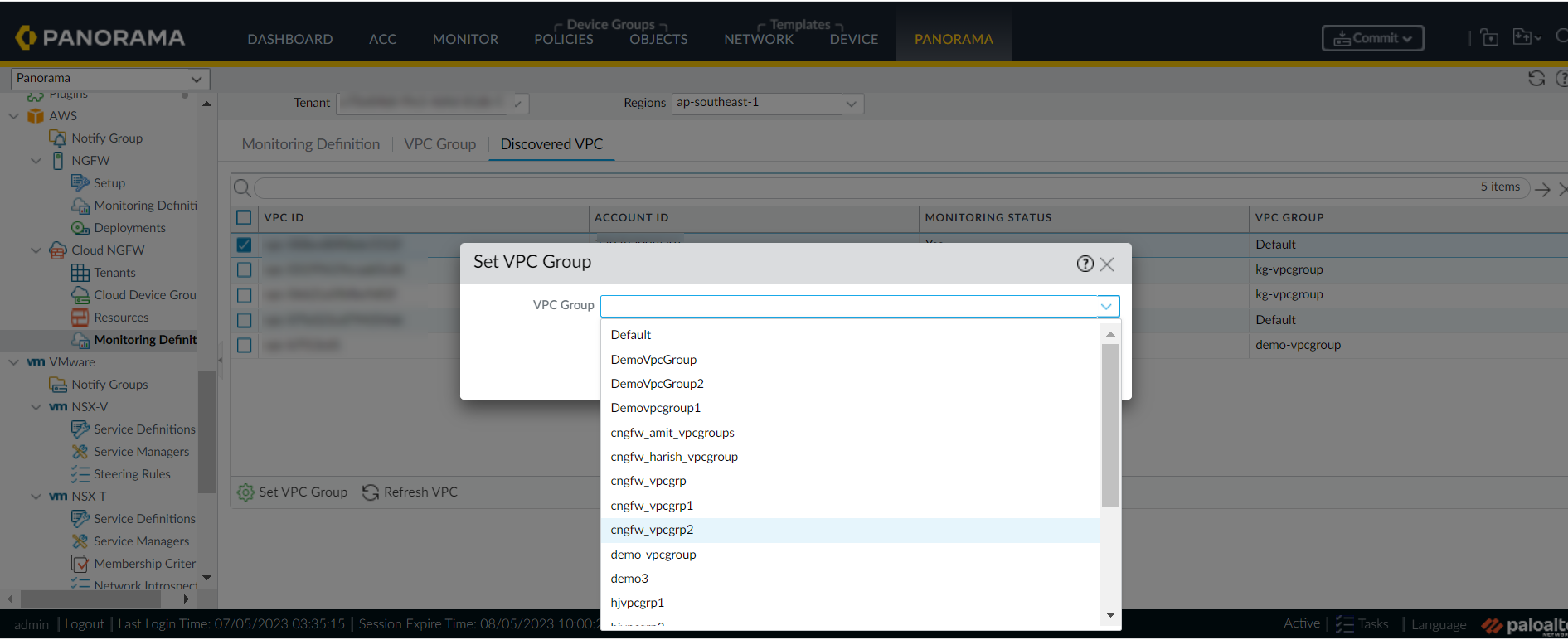Uncheck the first VPC row checkbox
The height and width of the screenshot is (640, 1568).
(244, 245)
